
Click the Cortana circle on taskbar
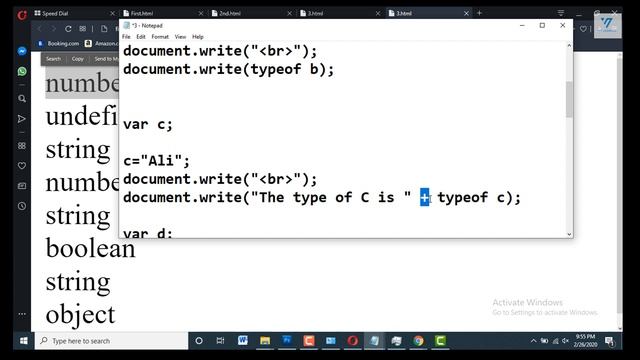(x=199, y=341)
